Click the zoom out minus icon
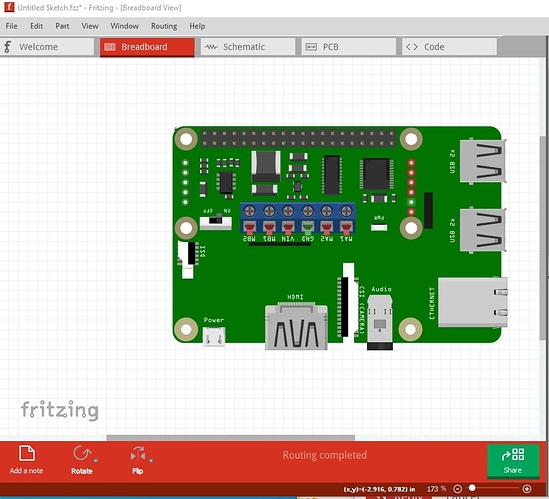This screenshot has height=499, width=549. [x=457, y=489]
